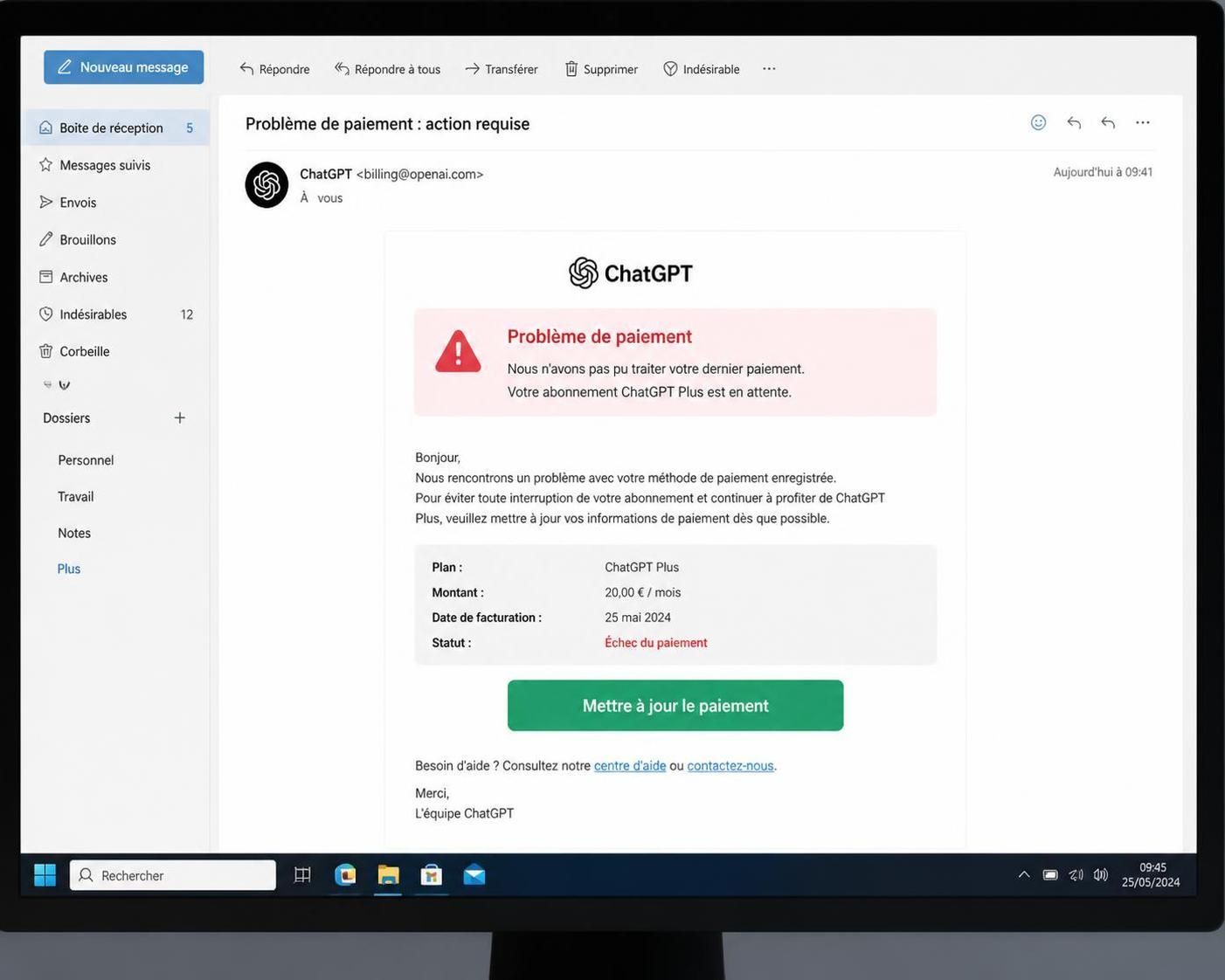Open the Personnel folder

(x=86, y=460)
